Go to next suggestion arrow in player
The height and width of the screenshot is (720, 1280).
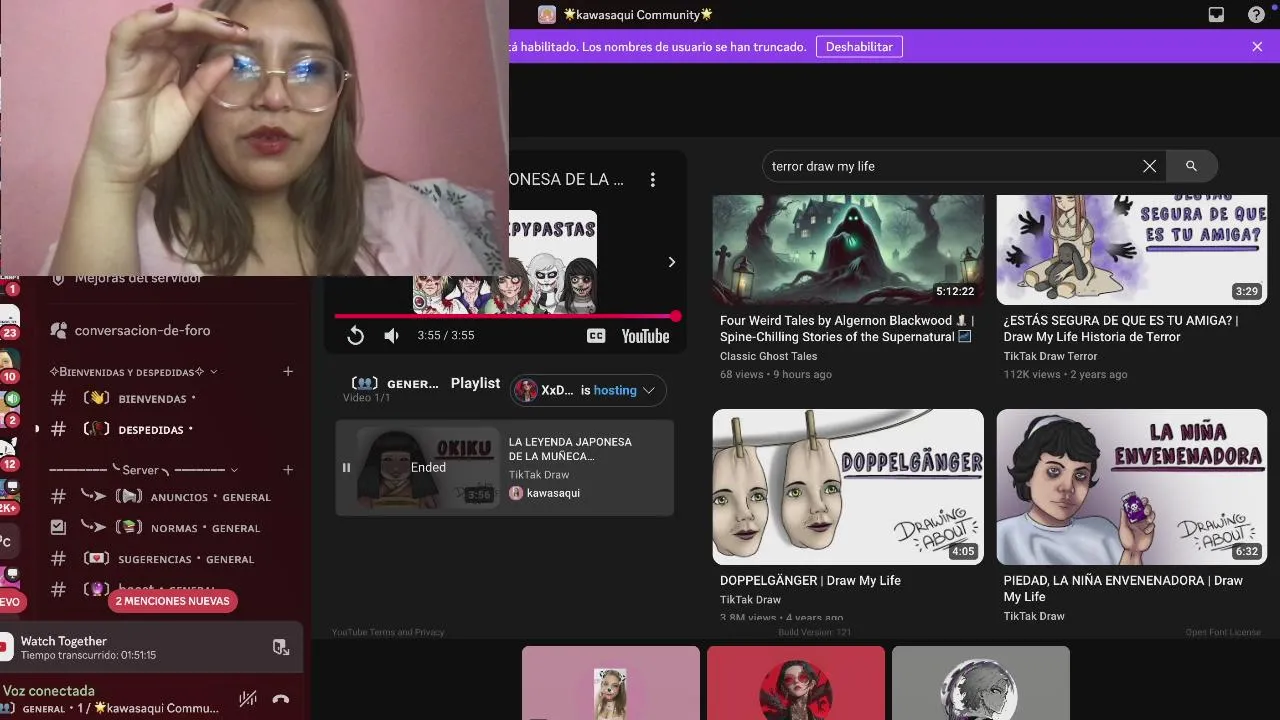(671, 262)
